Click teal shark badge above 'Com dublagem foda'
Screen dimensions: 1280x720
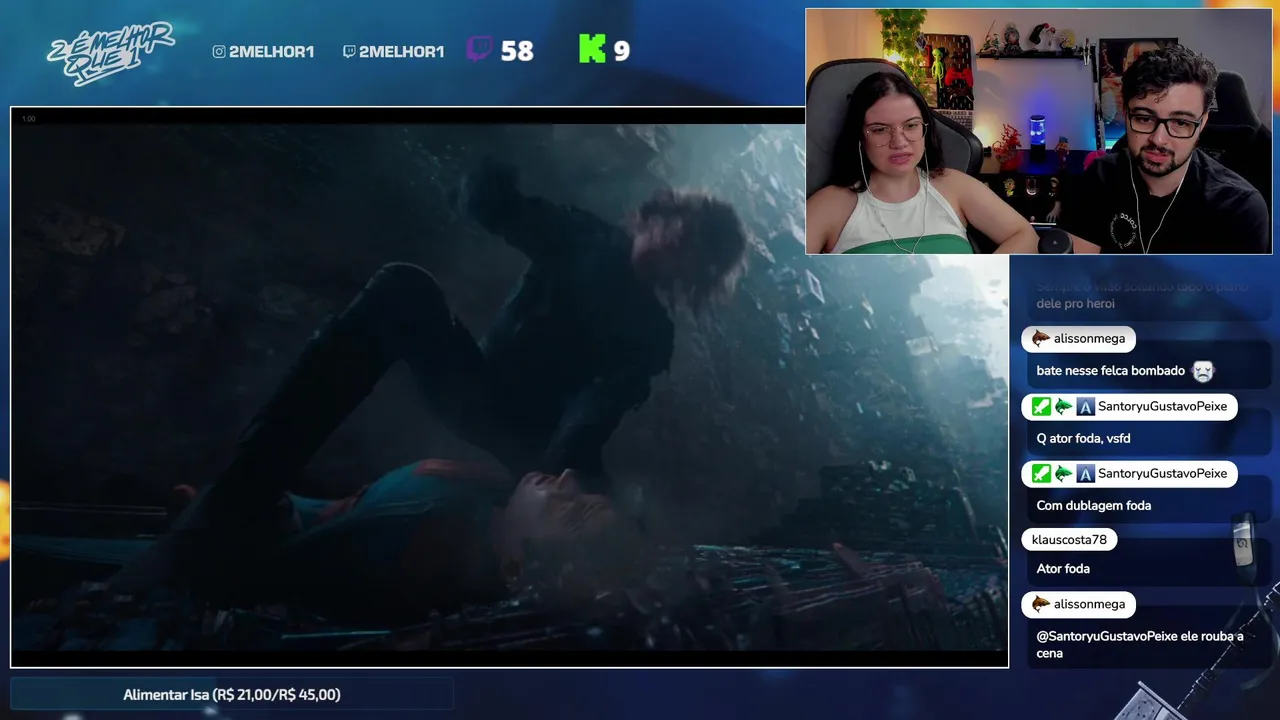[x=1063, y=474]
